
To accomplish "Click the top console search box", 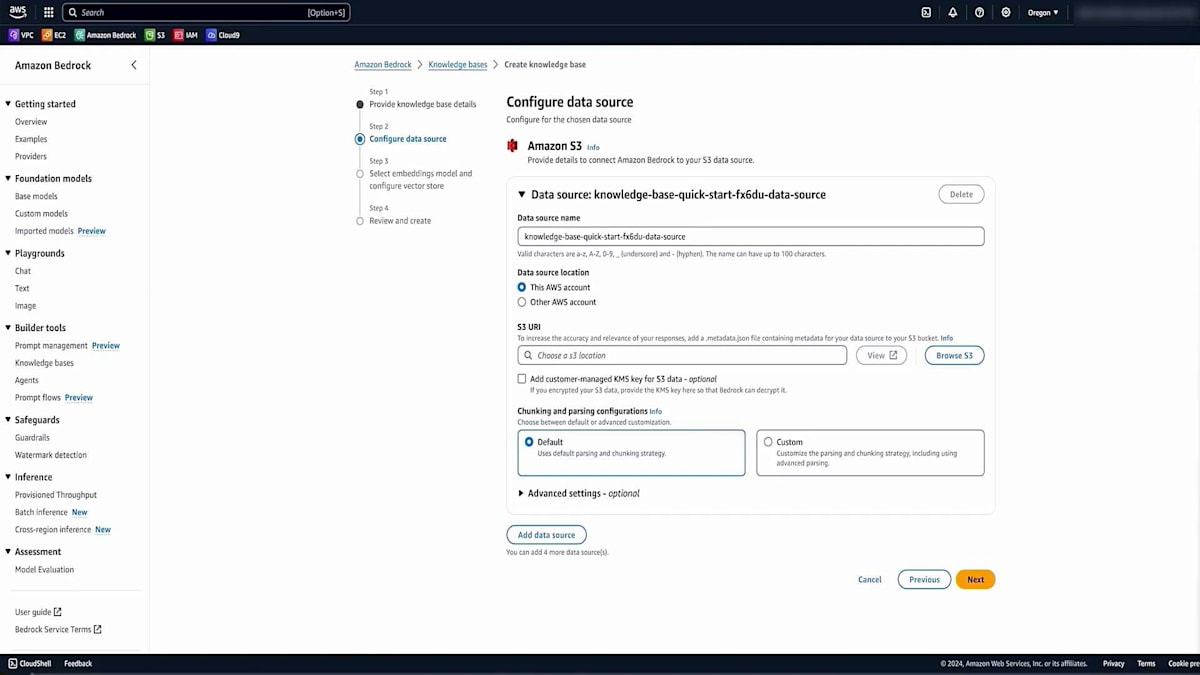I will pyautogui.click(x=206, y=13).
